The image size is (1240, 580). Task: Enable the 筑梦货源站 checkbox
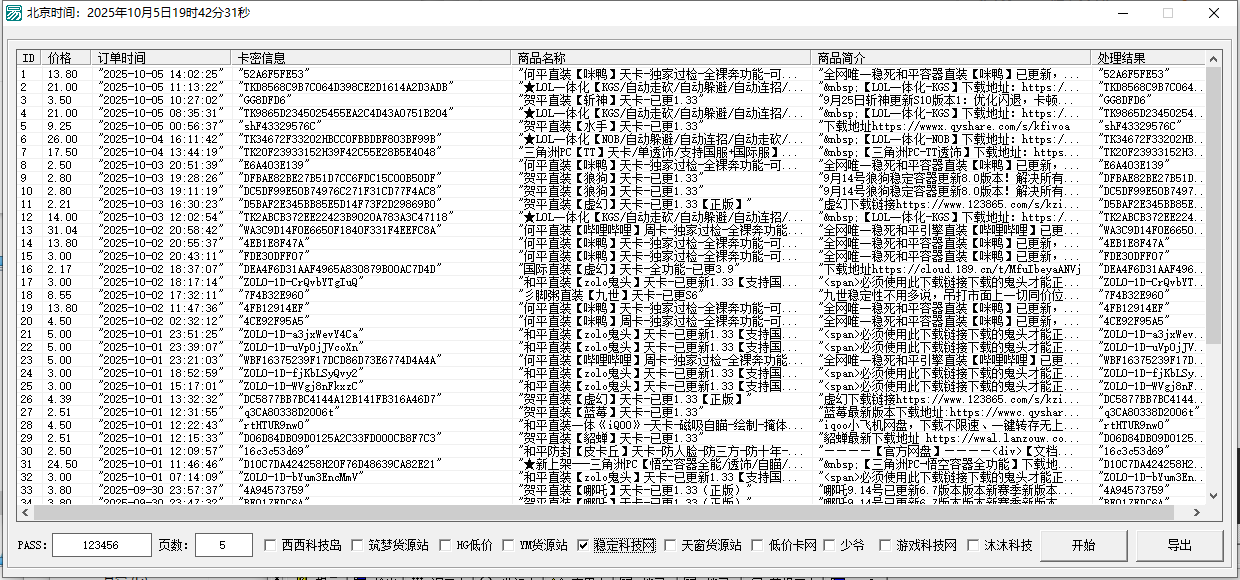click(x=359, y=546)
